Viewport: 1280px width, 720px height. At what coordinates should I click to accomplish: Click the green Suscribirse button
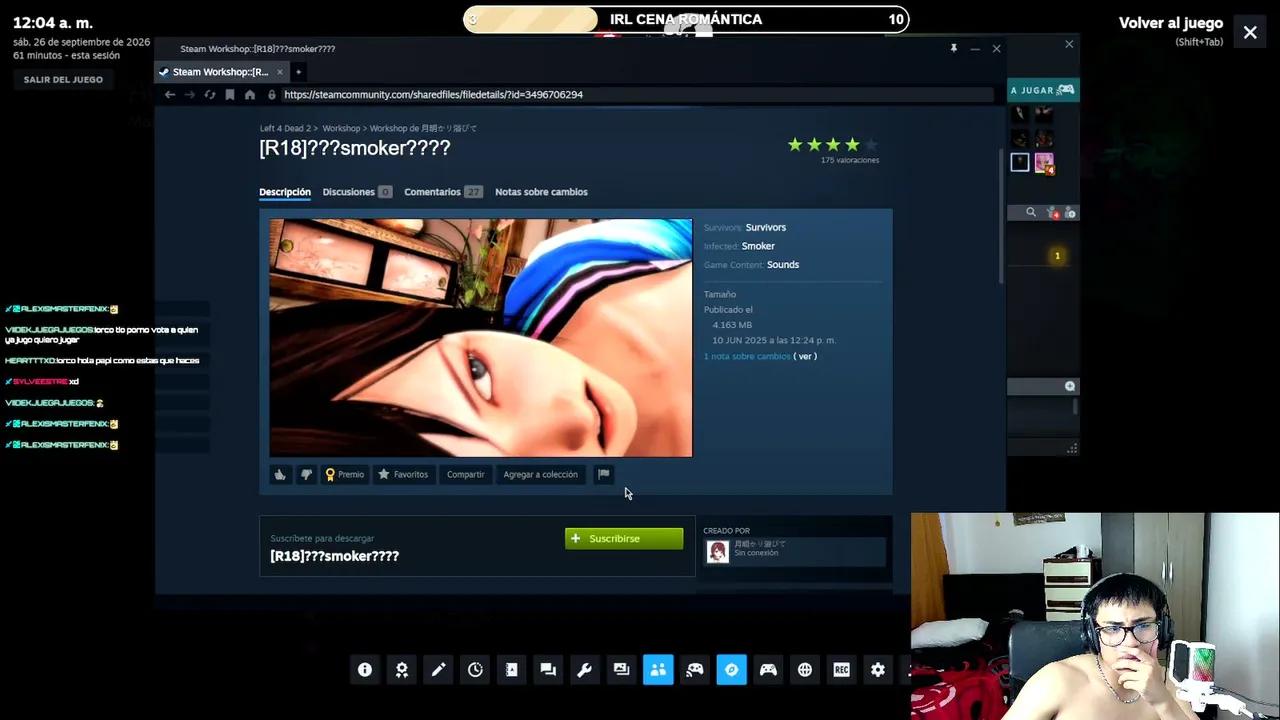624,538
